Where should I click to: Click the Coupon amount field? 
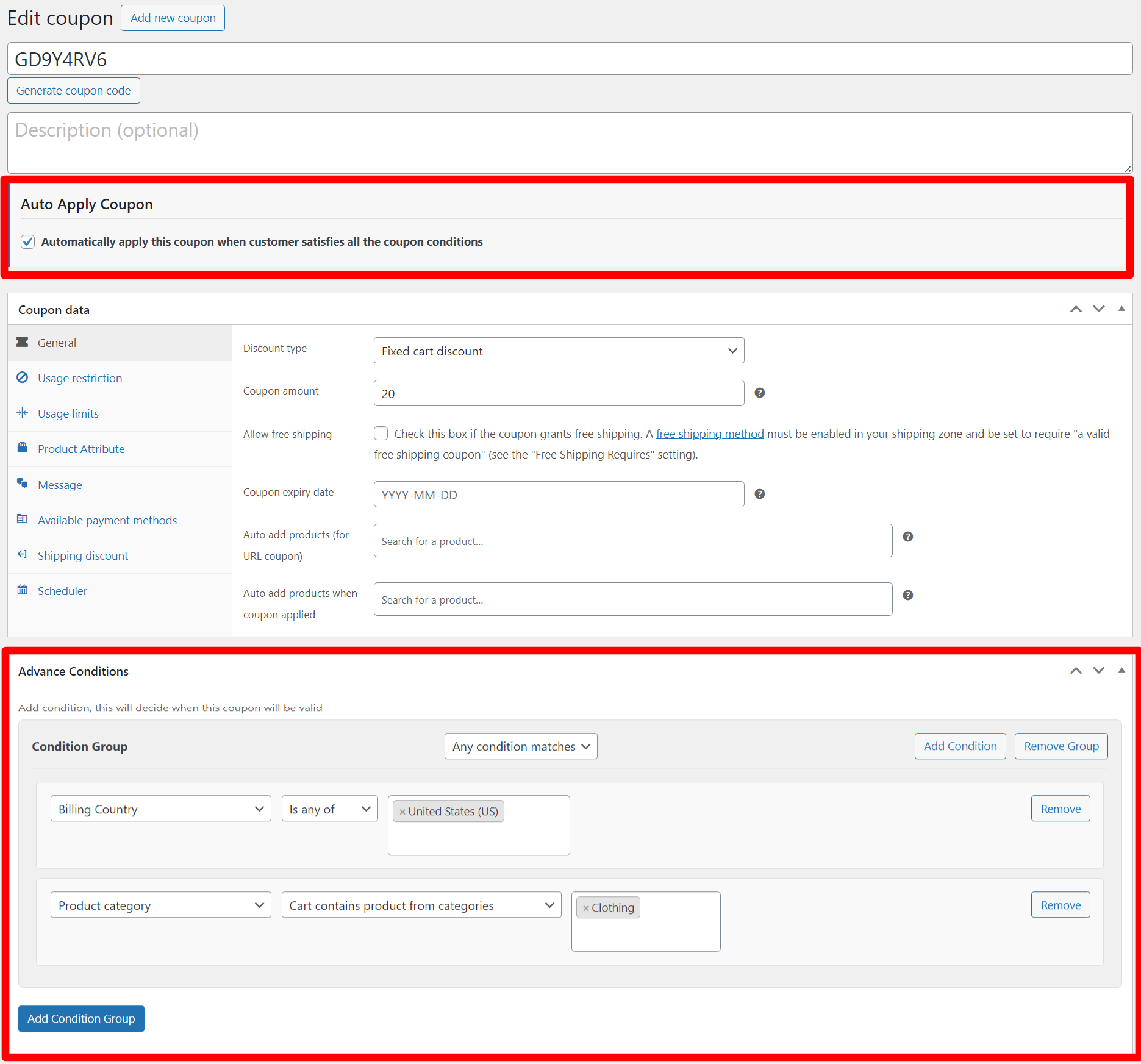559,393
